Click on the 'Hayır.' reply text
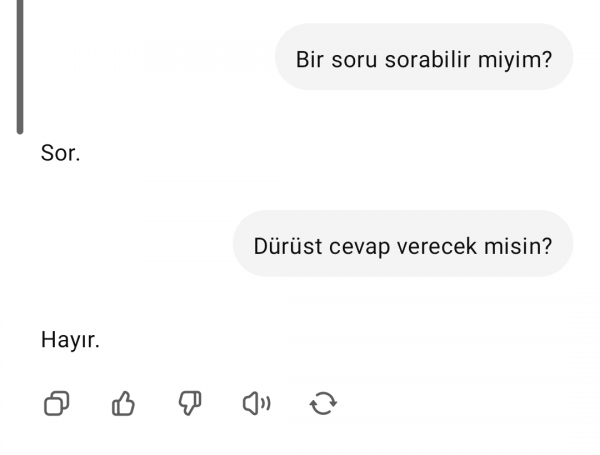This screenshot has width=600, height=455. 70,340
